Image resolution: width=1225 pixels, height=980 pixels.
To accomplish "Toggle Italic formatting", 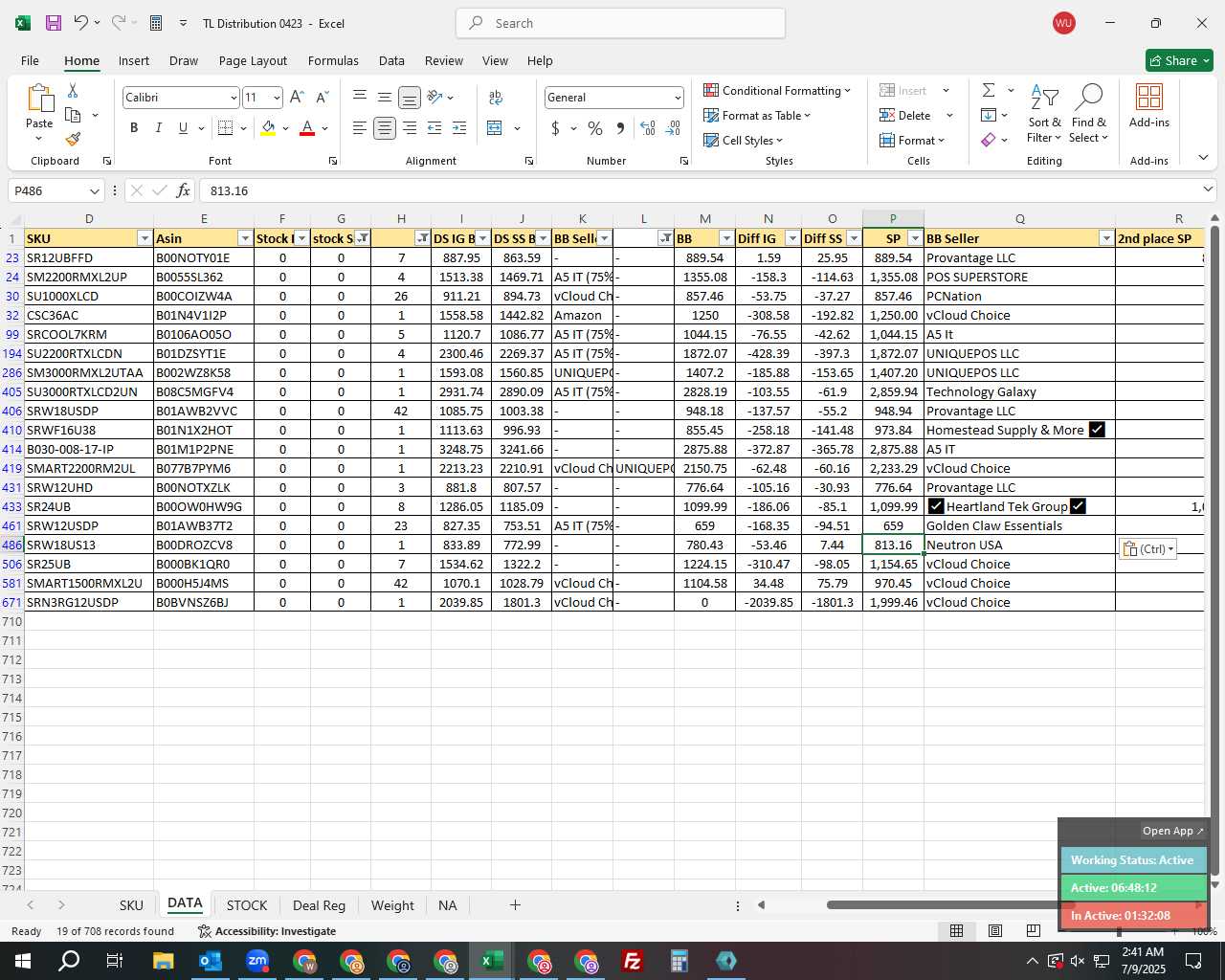I will coord(158,128).
